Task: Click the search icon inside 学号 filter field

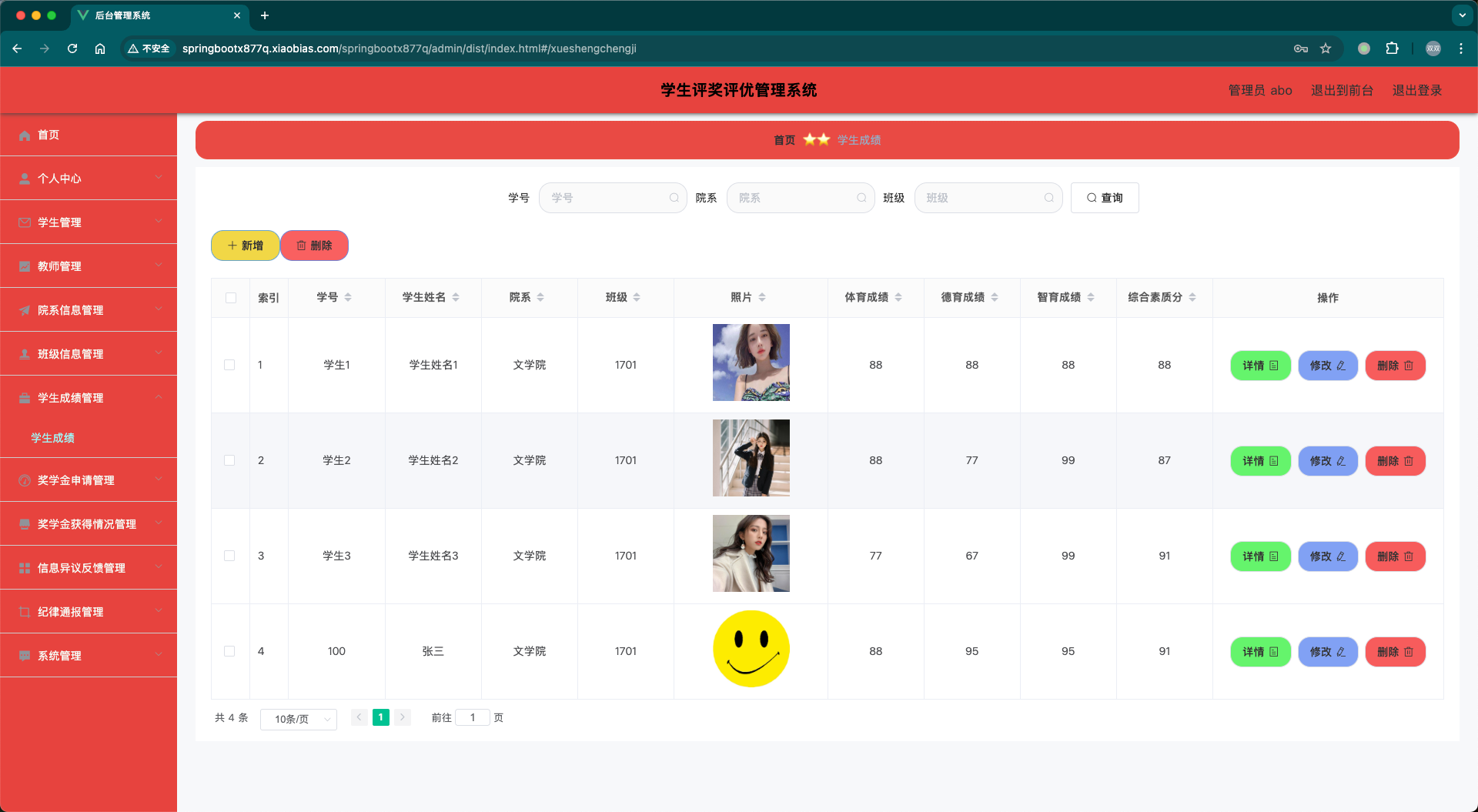Action: click(x=674, y=198)
